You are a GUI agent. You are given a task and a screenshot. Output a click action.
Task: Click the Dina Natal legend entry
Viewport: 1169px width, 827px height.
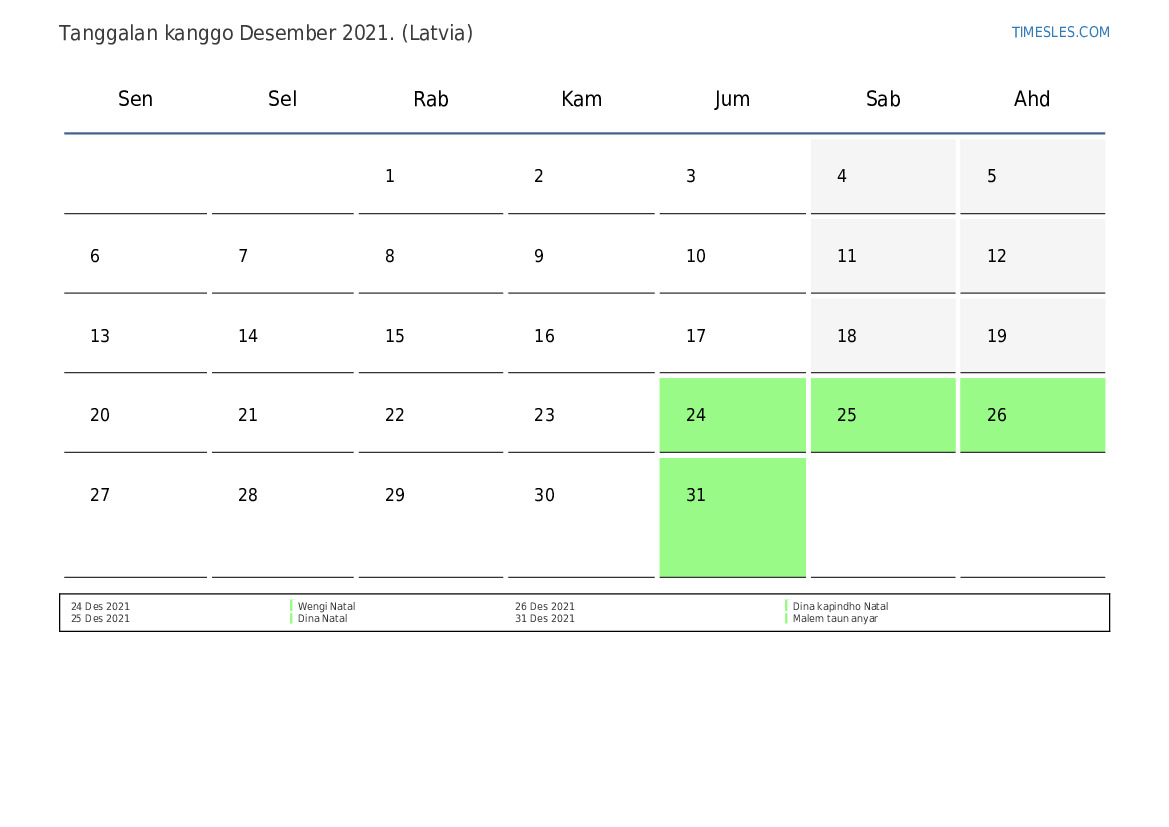click(323, 619)
